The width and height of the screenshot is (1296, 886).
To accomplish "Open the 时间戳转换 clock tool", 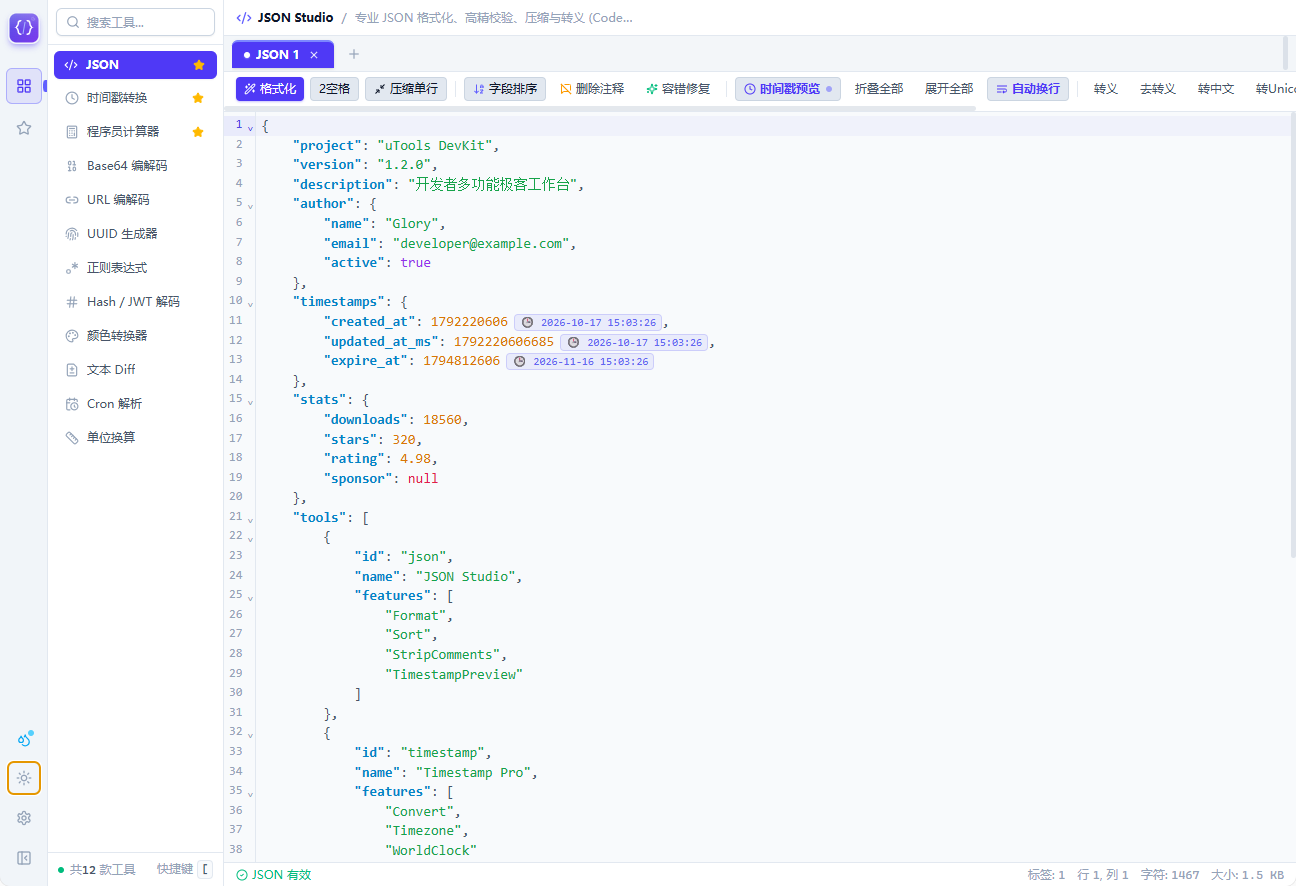I will pyautogui.click(x=135, y=98).
